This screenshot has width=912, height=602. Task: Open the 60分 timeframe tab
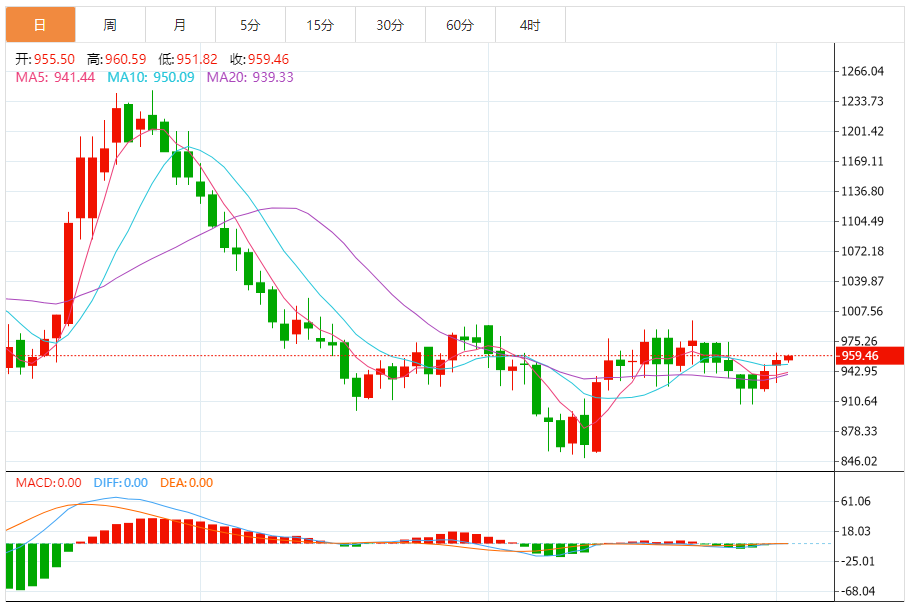point(460,25)
